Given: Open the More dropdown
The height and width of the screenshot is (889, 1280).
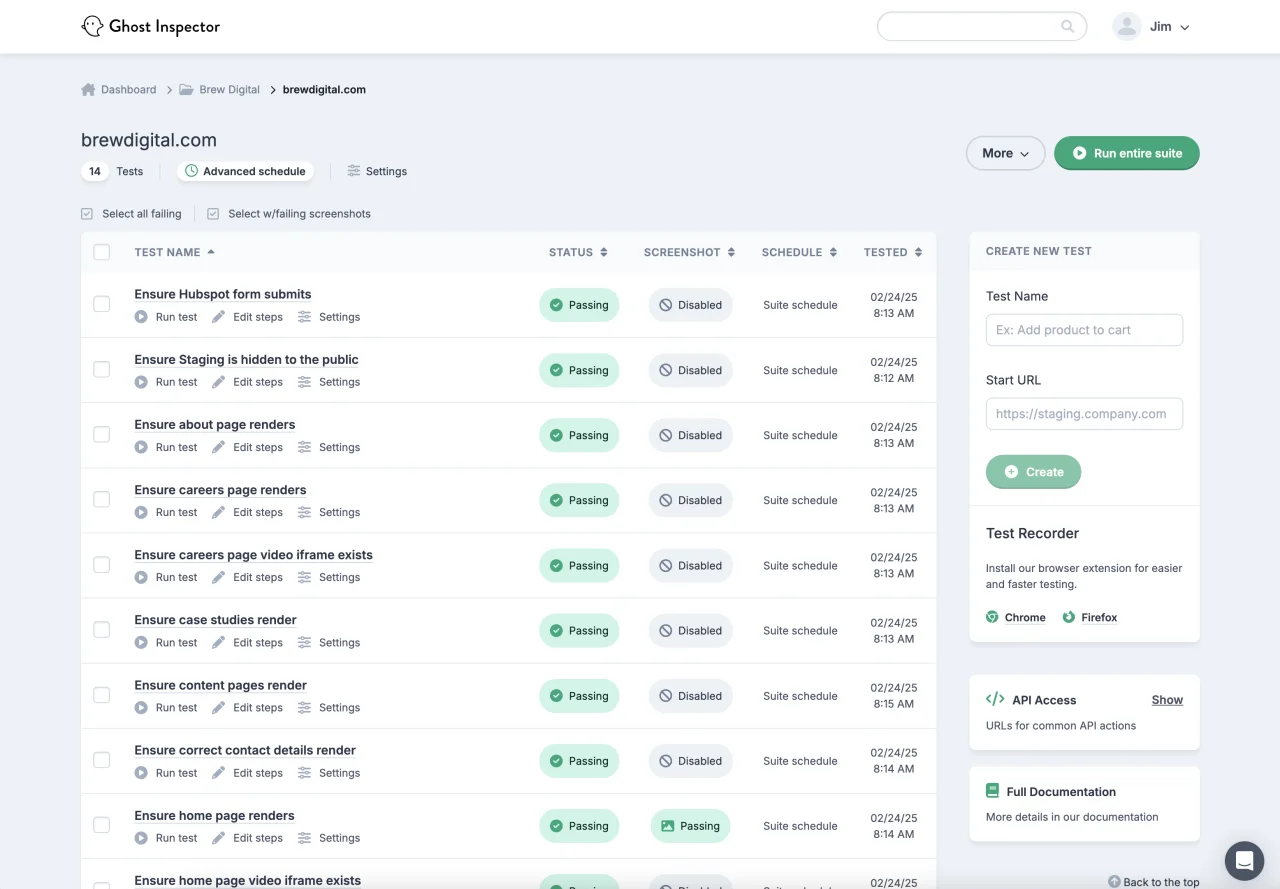Looking at the screenshot, I should pos(1005,153).
